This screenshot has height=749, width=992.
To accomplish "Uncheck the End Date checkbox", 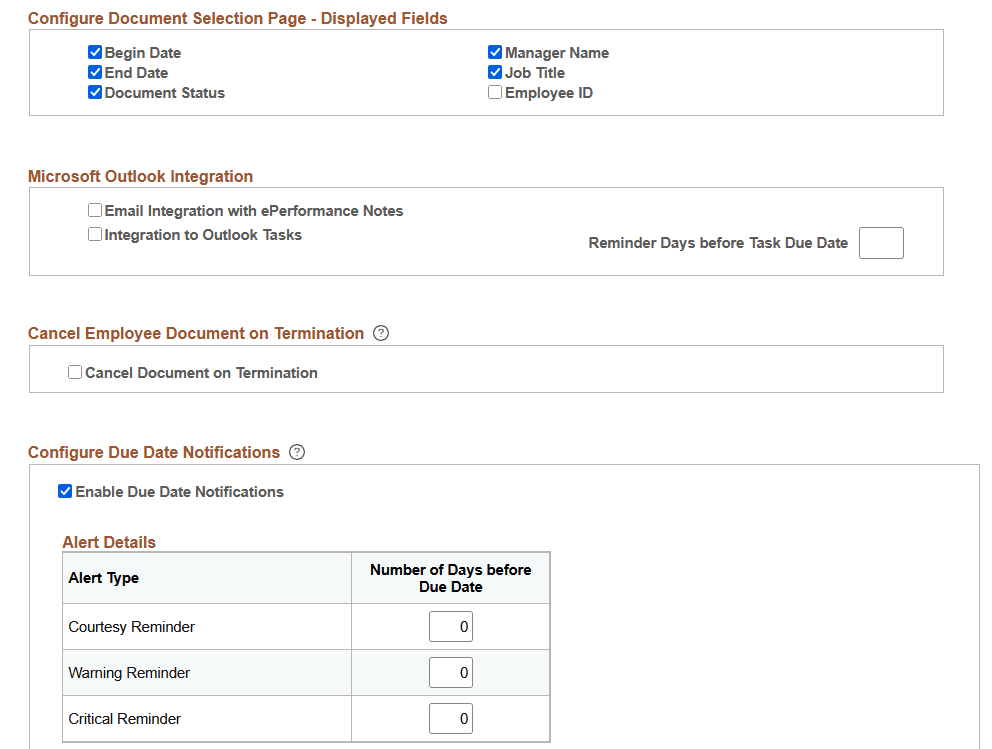I will [x=95, y=72].
